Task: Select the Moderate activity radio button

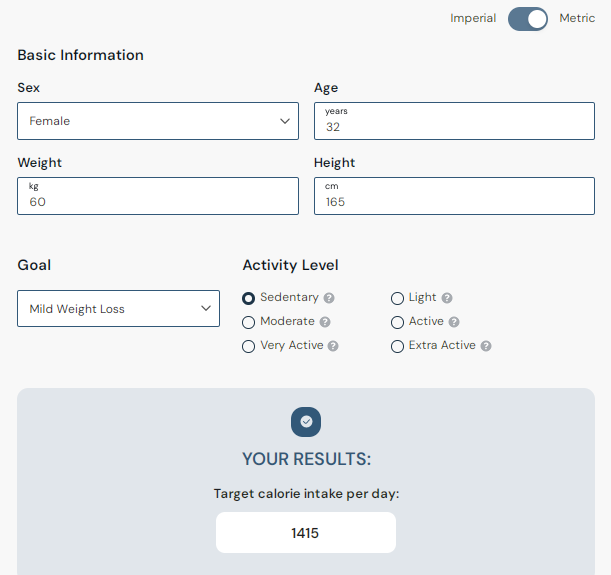Action: point(248,322)
